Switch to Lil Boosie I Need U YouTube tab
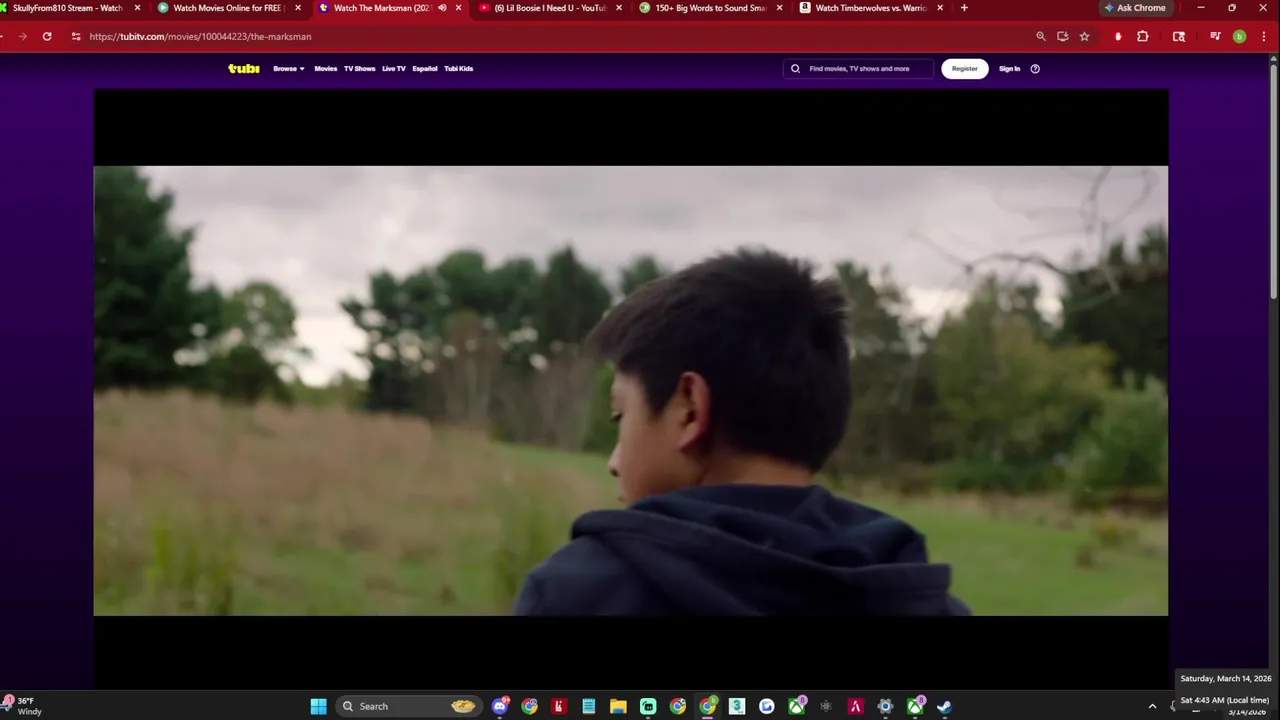Image resolution: width=1280 pixels, height=720 pixels. (x=550, y=8)
